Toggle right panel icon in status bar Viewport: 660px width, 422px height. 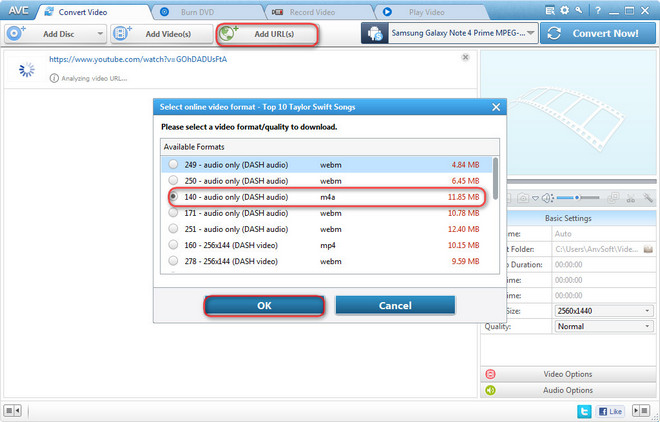tap(641, 410)
